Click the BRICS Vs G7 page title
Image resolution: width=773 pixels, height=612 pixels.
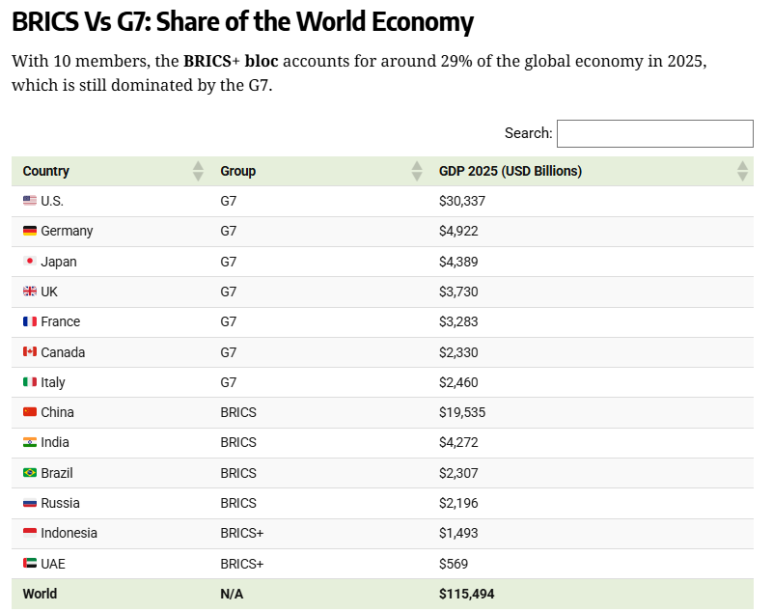click(x=243, y=22)
